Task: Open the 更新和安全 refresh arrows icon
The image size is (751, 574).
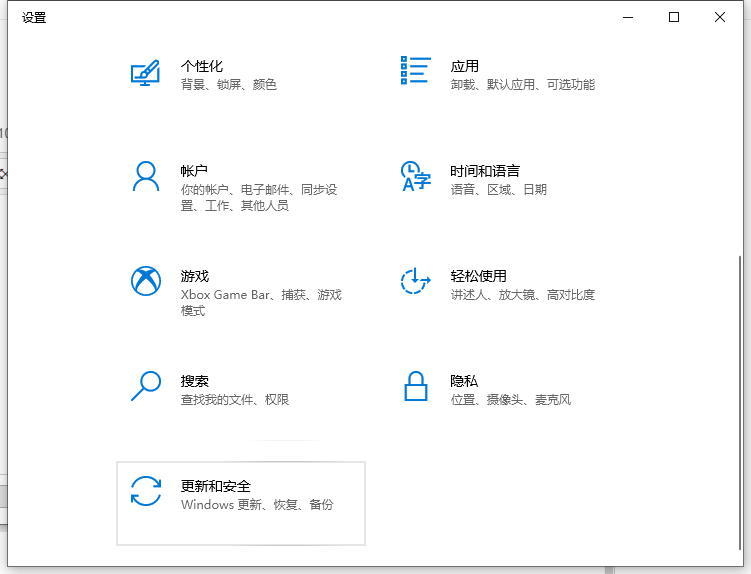Action: click(x=146, y=491)
